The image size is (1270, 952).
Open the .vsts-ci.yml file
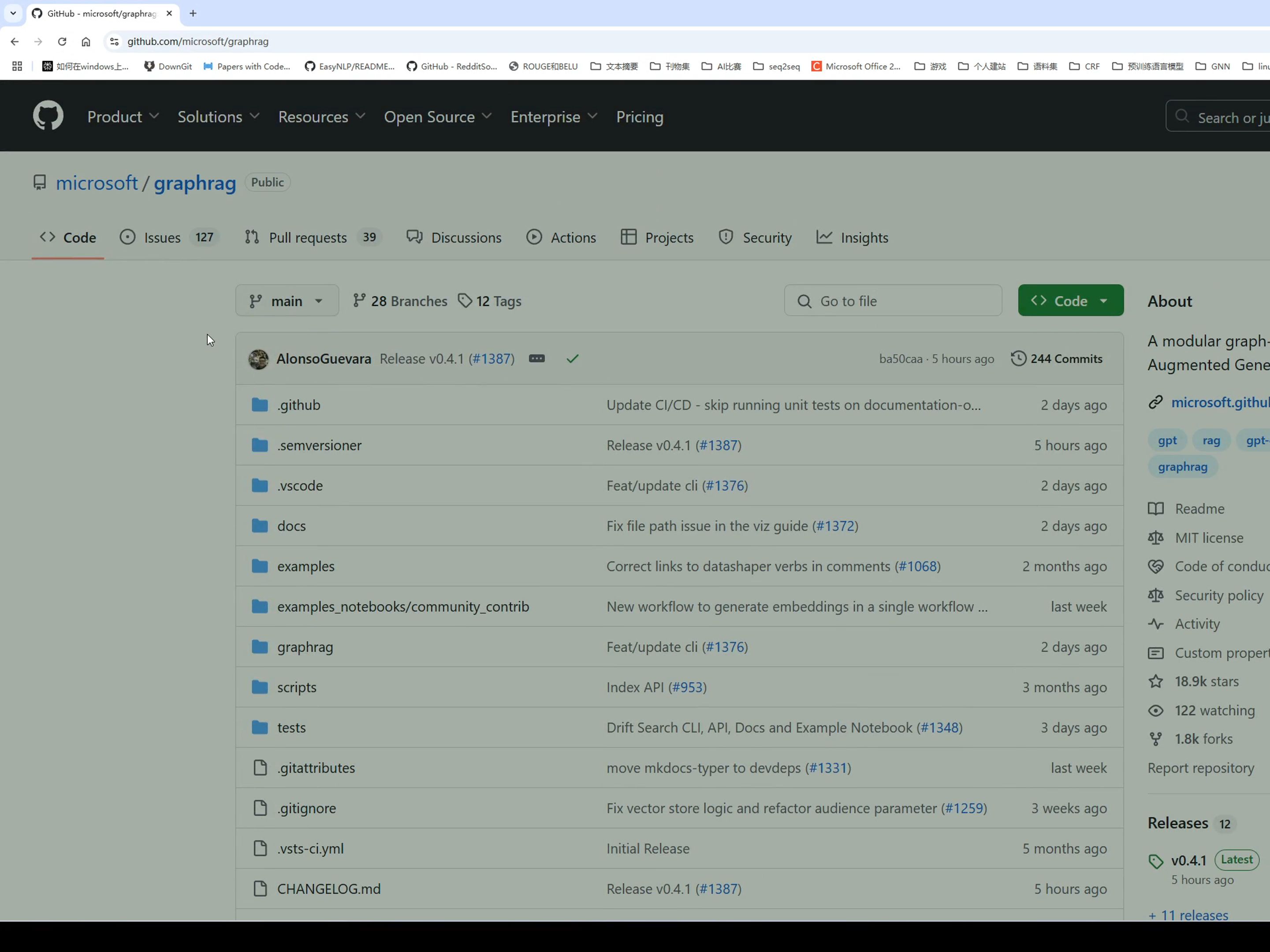tap(311, 849)
